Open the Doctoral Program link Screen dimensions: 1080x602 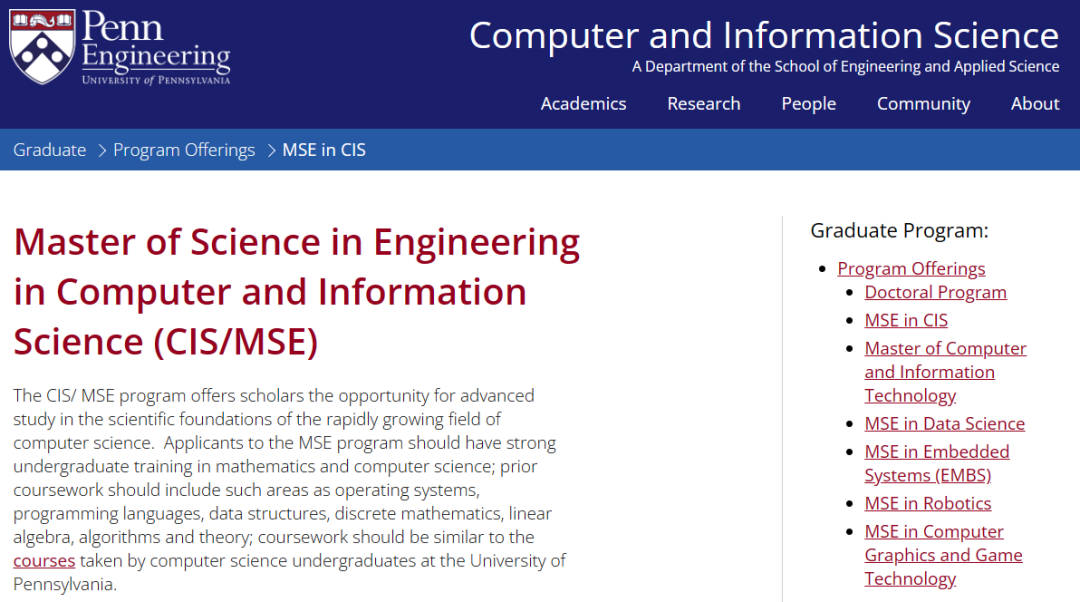[935, 292]
